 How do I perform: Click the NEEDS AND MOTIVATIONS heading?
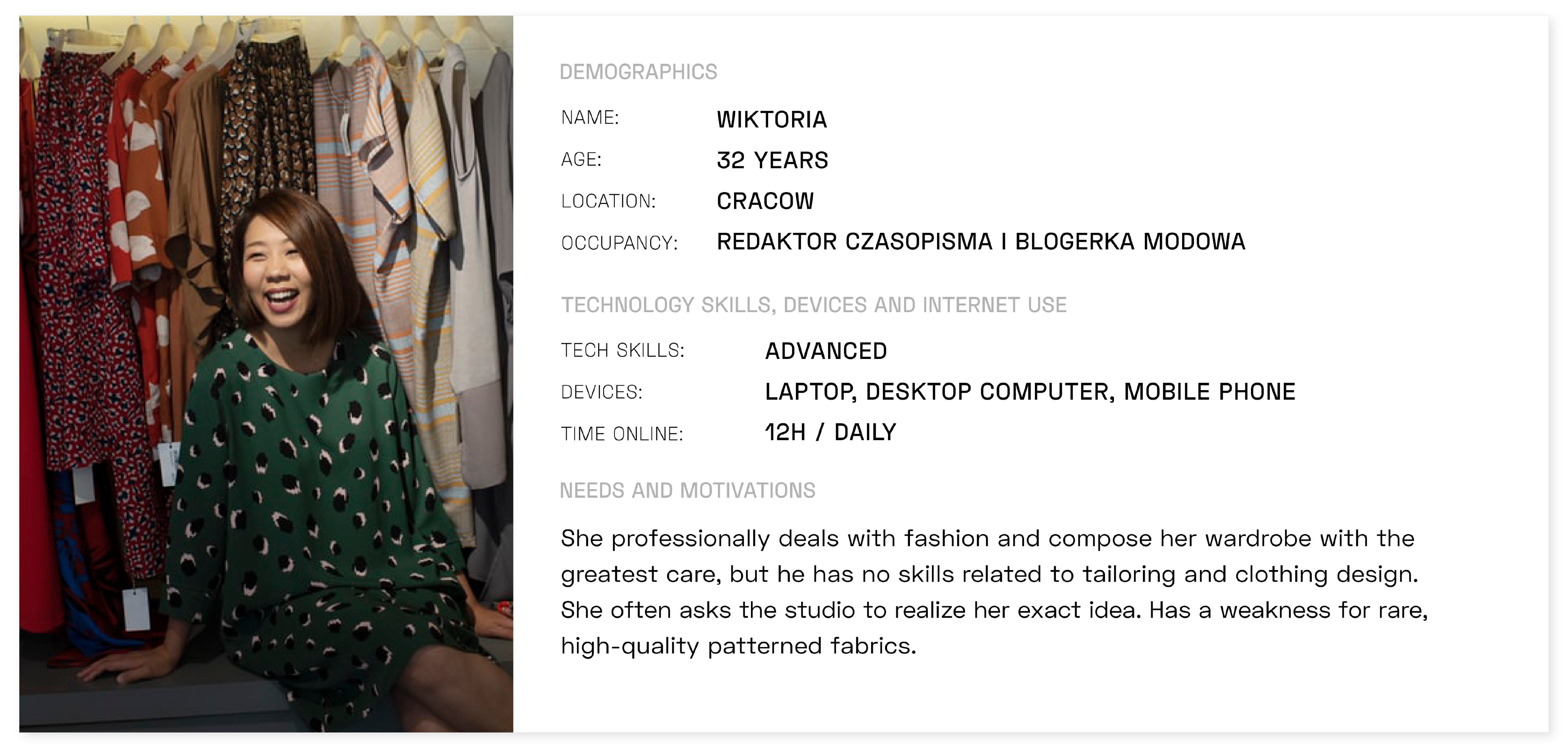pos(687,490)
